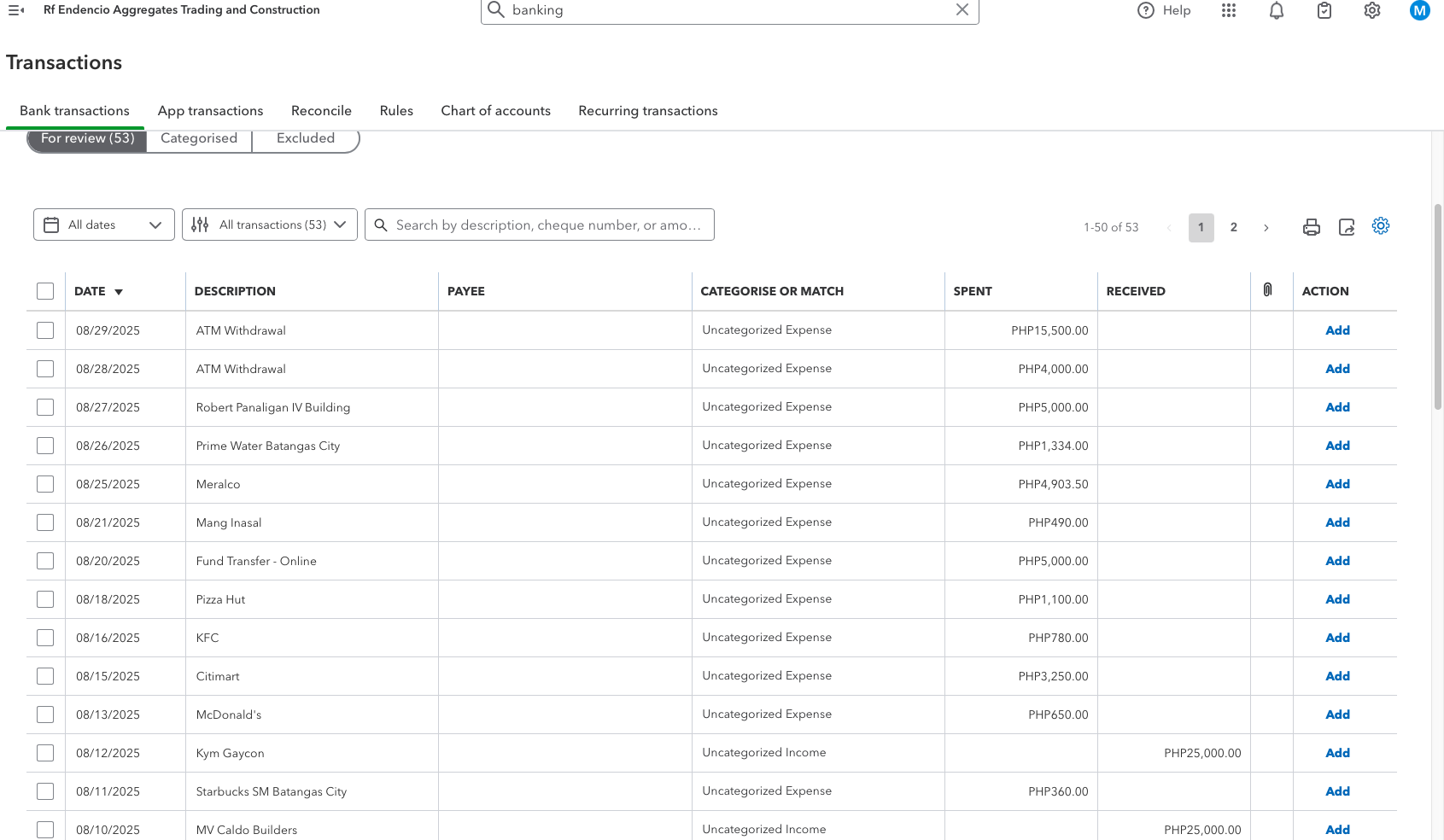Select the Meralco transaction checkbox
The image size is (1444, 840).
tap(45, 484)
